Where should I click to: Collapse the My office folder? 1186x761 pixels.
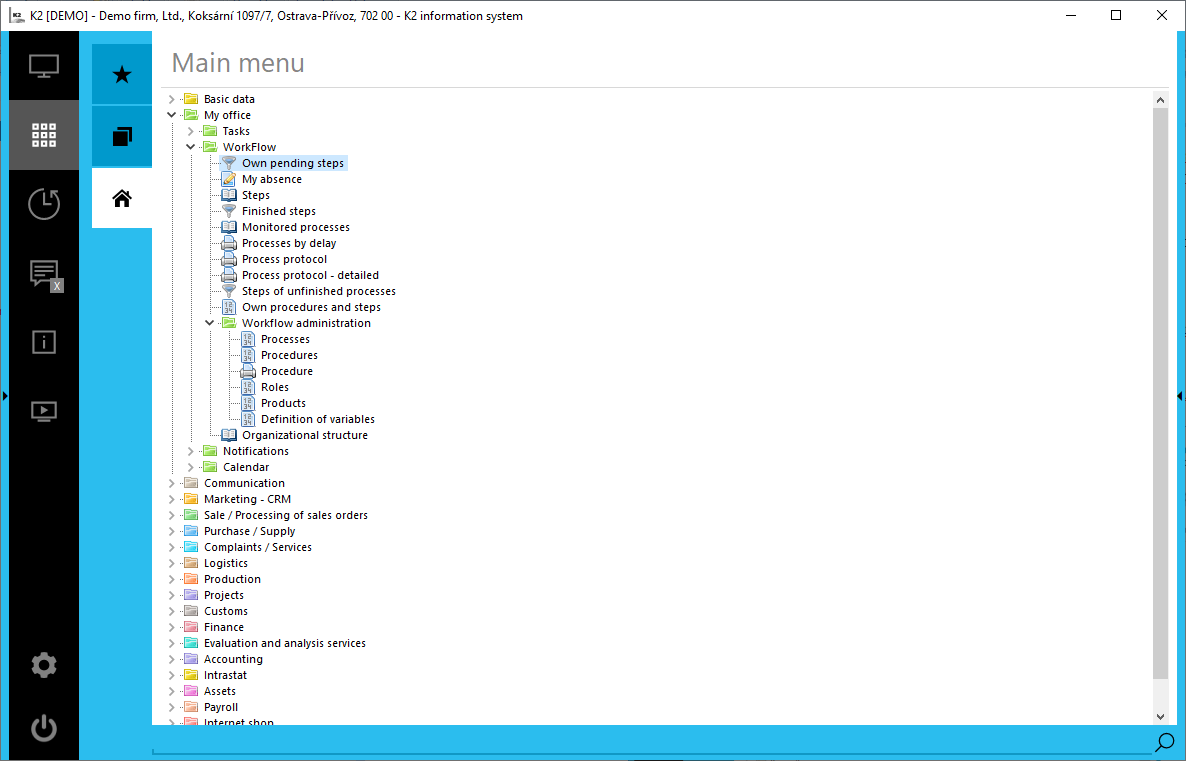tap(172, 115)
